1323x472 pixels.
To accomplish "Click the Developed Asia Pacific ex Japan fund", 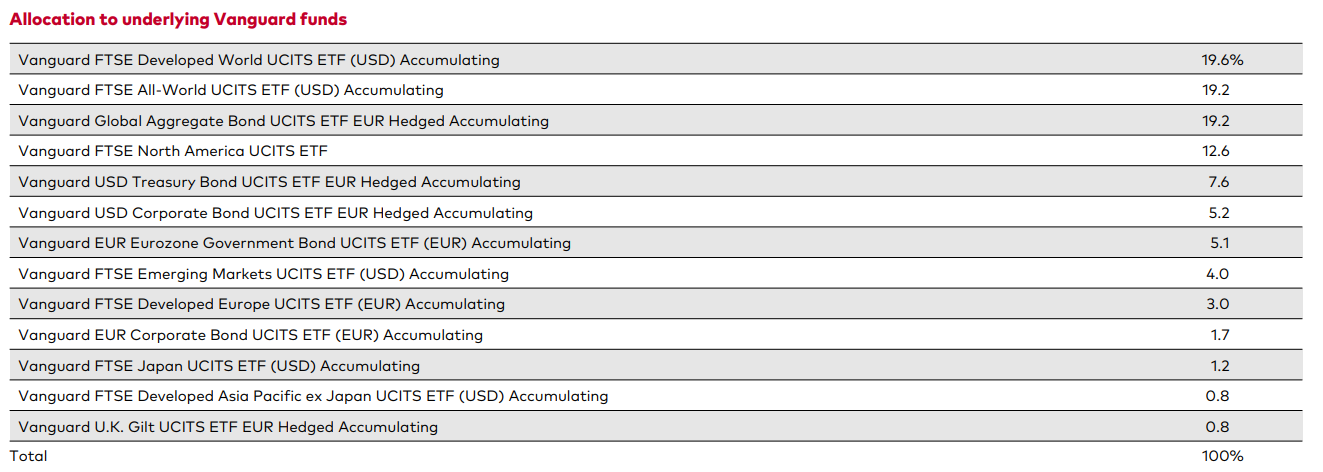I will 313,396.
